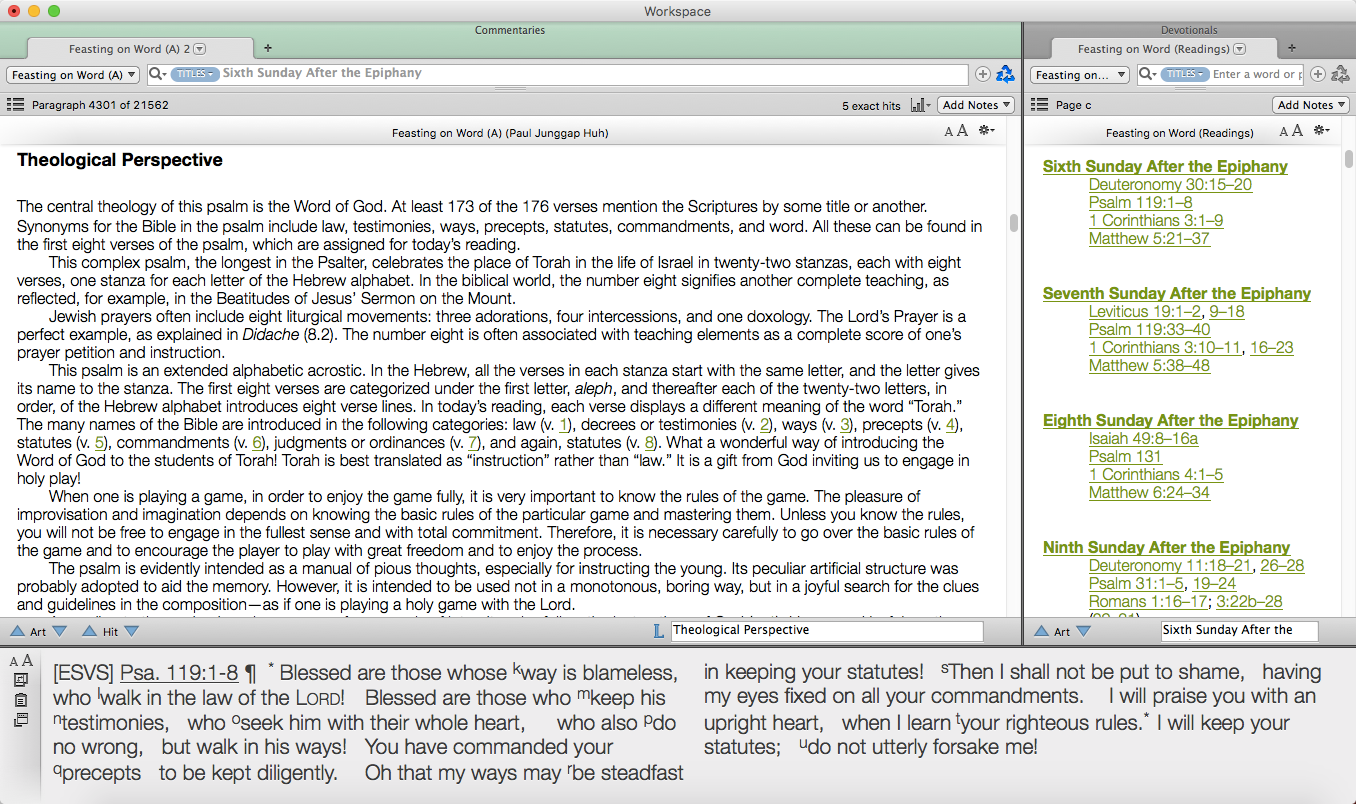Image resolution: width=1356 pixels, height=804 pixels.
Task: Open Matthew 5:21–37 reading link
Action: coord(1149,238)
